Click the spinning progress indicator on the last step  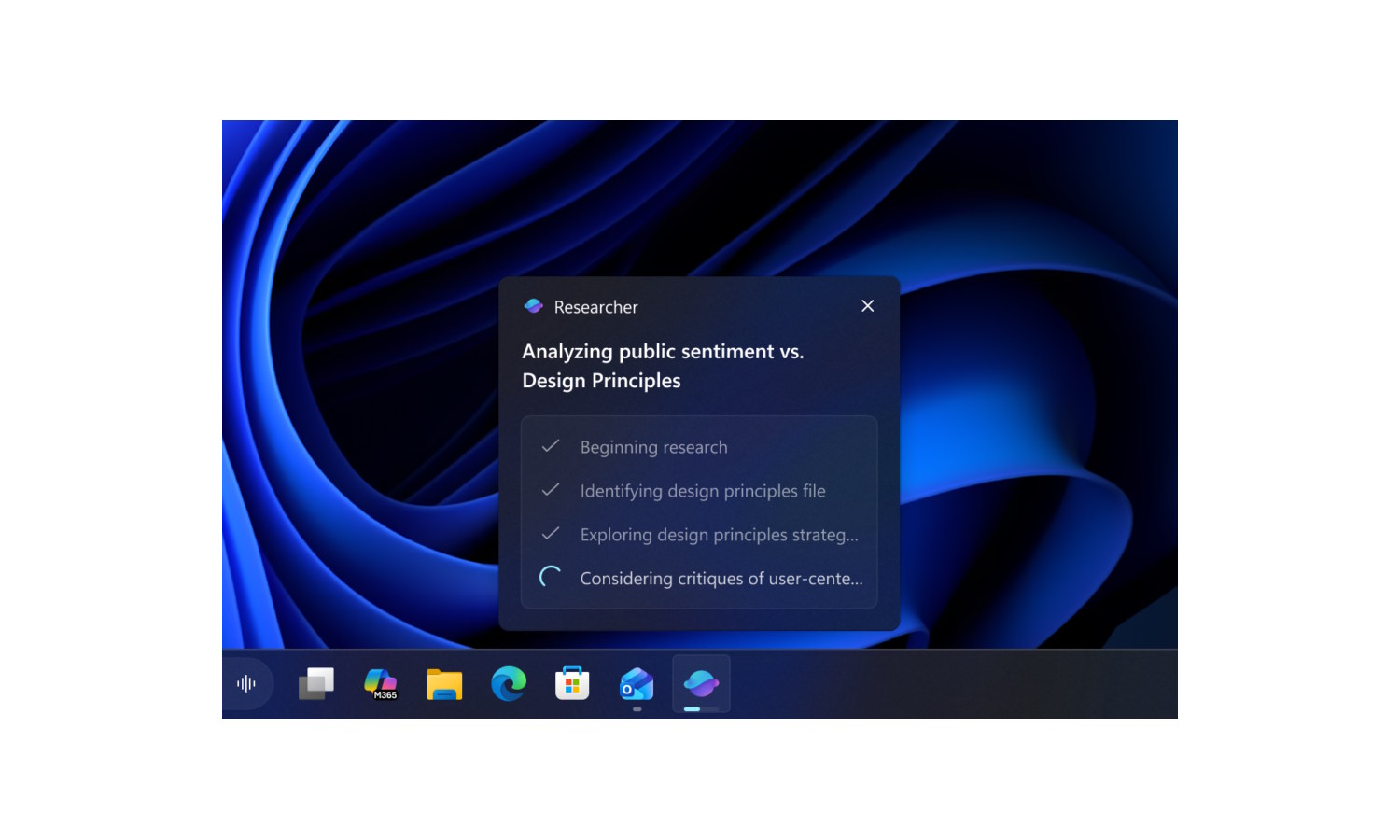point(551,578)
